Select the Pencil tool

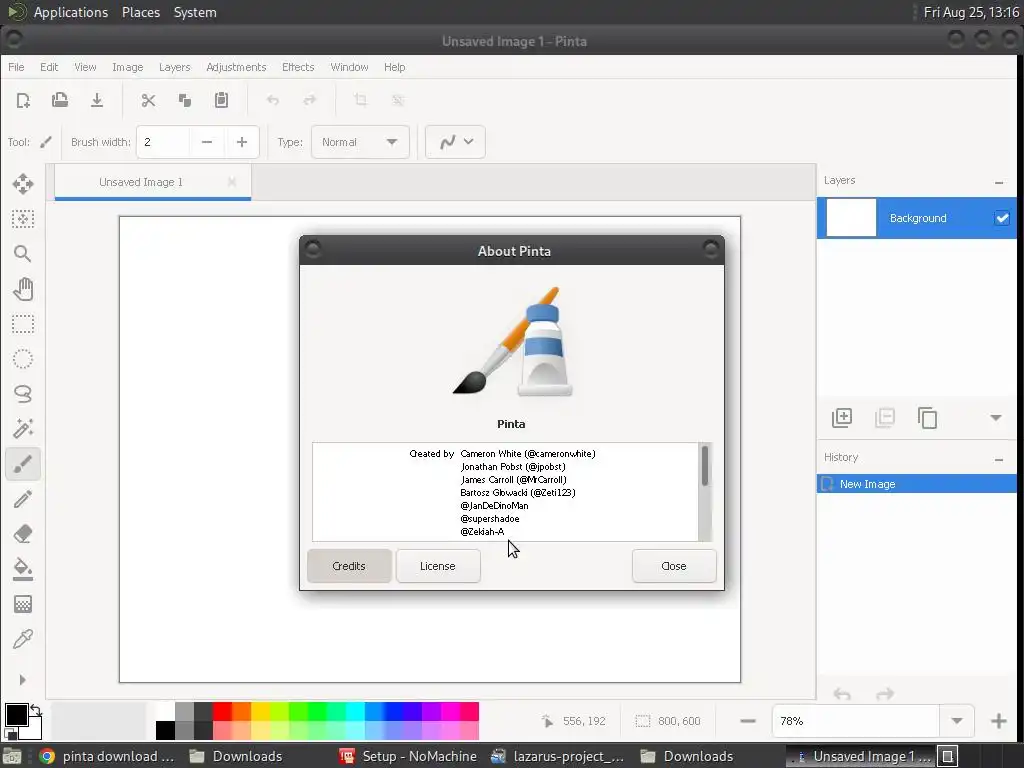[23, 499]
